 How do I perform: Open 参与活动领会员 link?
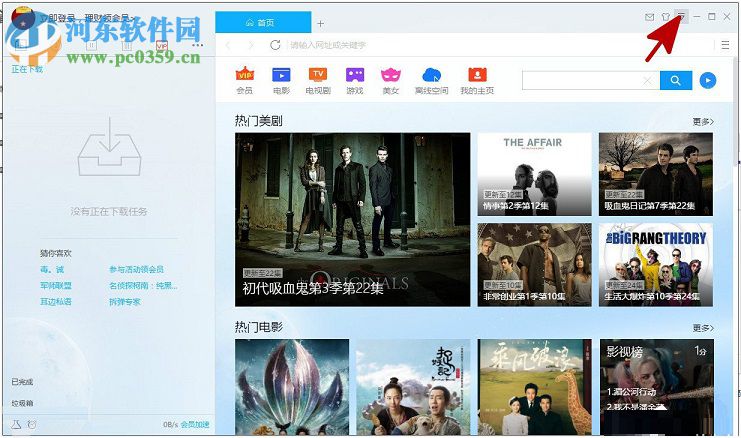[x=136, y=269]
